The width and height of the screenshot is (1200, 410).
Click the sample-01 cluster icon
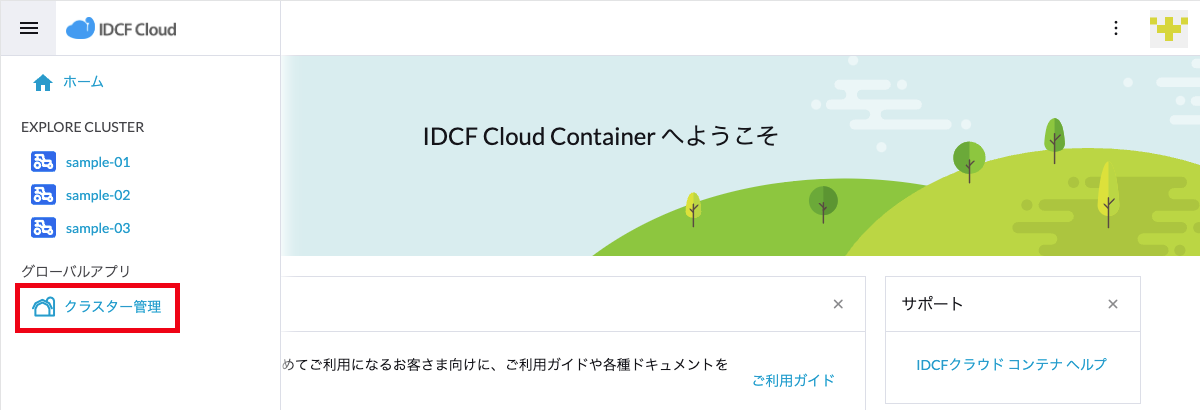click(43, 161)
